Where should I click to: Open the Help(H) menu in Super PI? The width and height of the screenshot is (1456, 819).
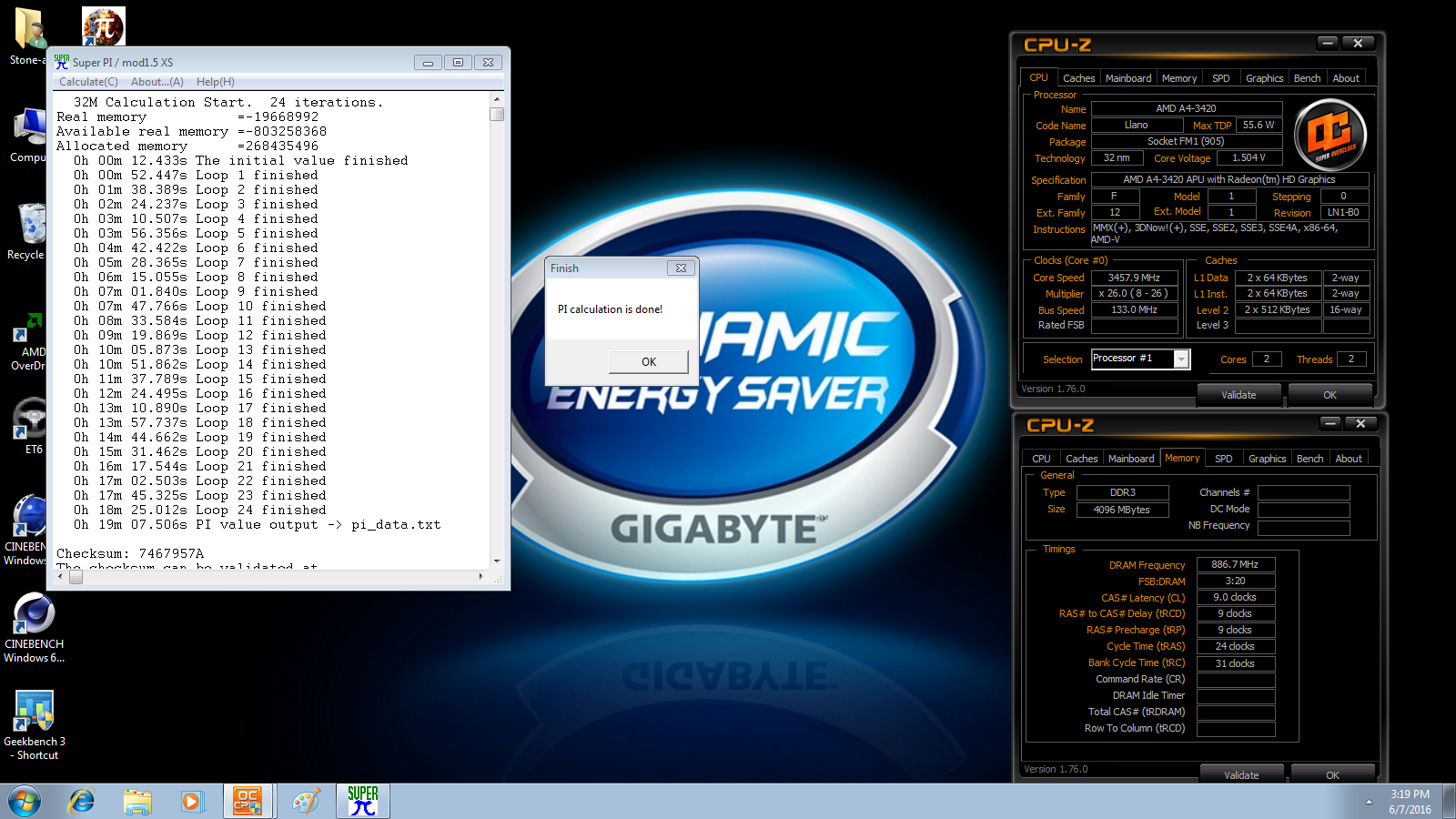[216, 82]
